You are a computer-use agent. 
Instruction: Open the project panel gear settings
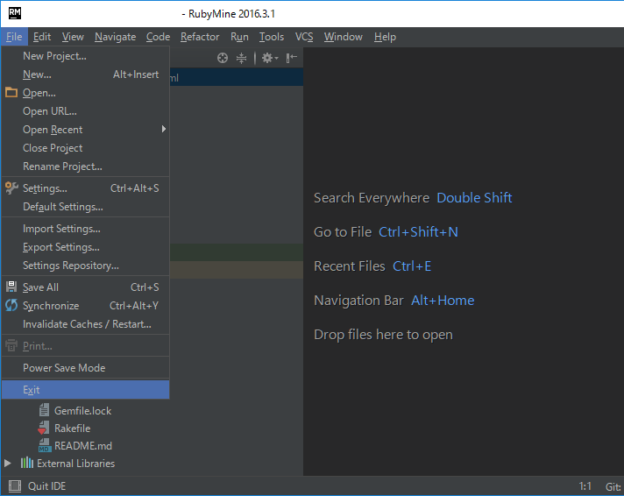click(x=267, y=58)
